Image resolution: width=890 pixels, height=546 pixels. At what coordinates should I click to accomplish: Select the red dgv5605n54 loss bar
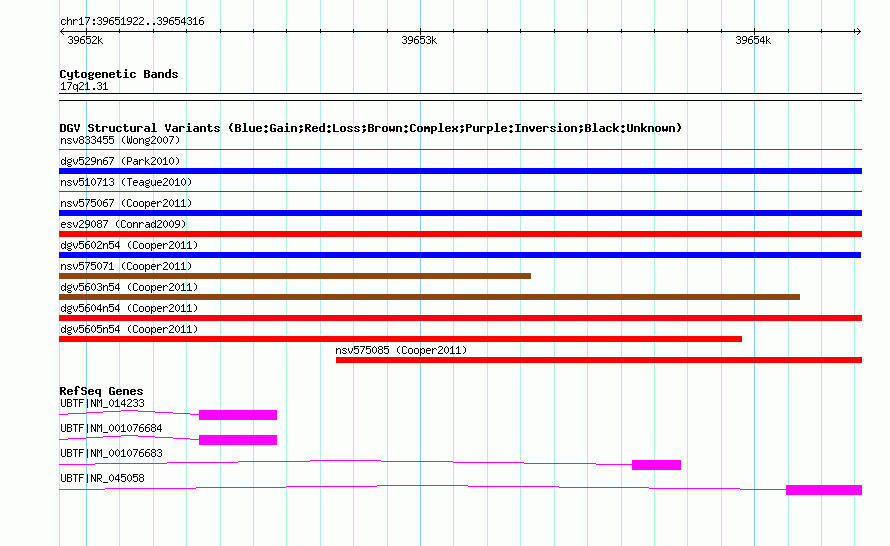[400, 339]
